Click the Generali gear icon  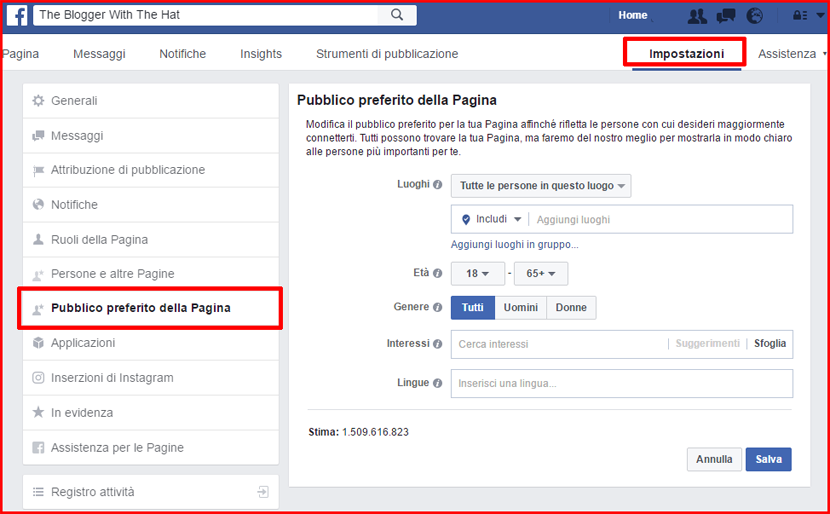point(38,101)
